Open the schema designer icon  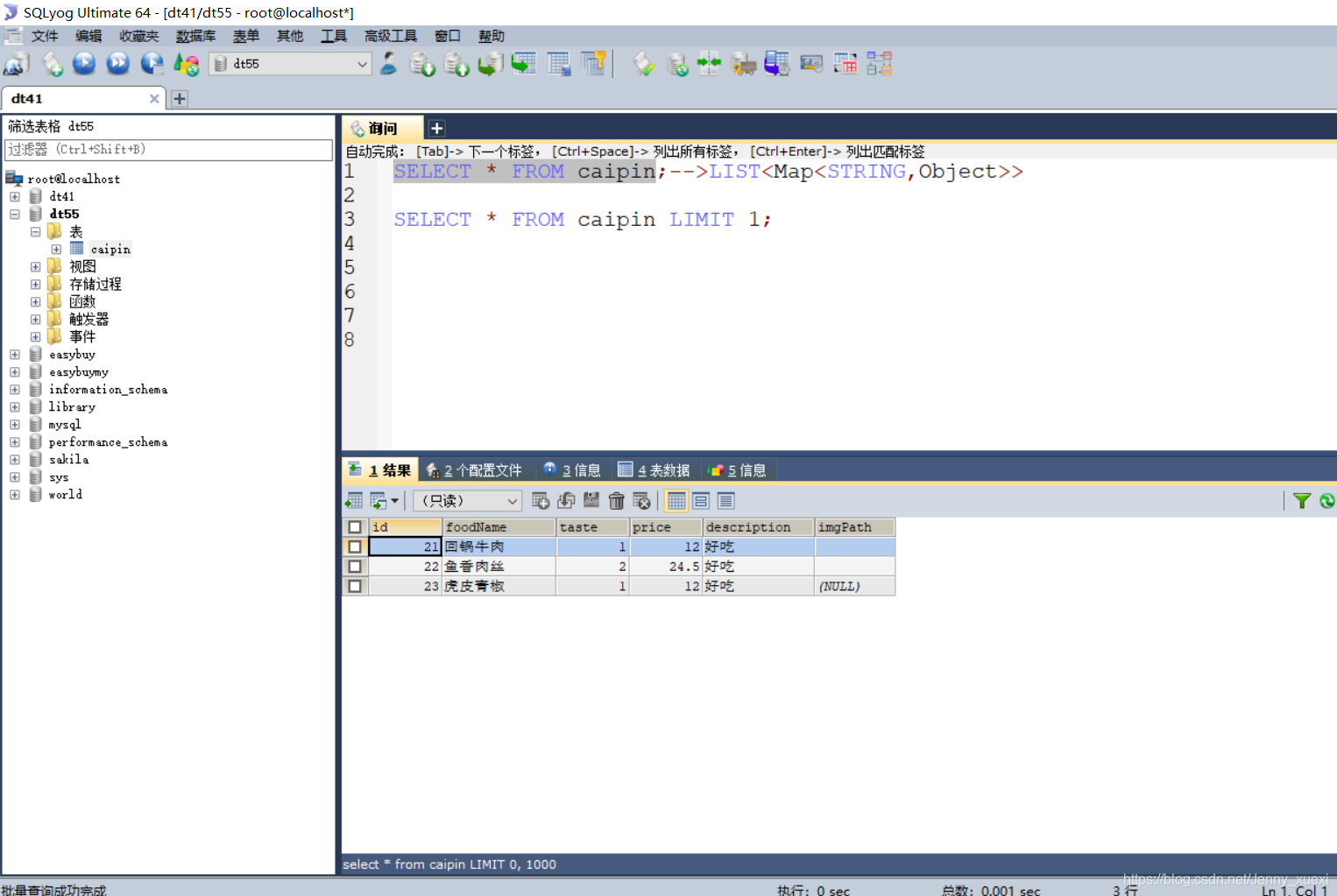tap(879, 64)
